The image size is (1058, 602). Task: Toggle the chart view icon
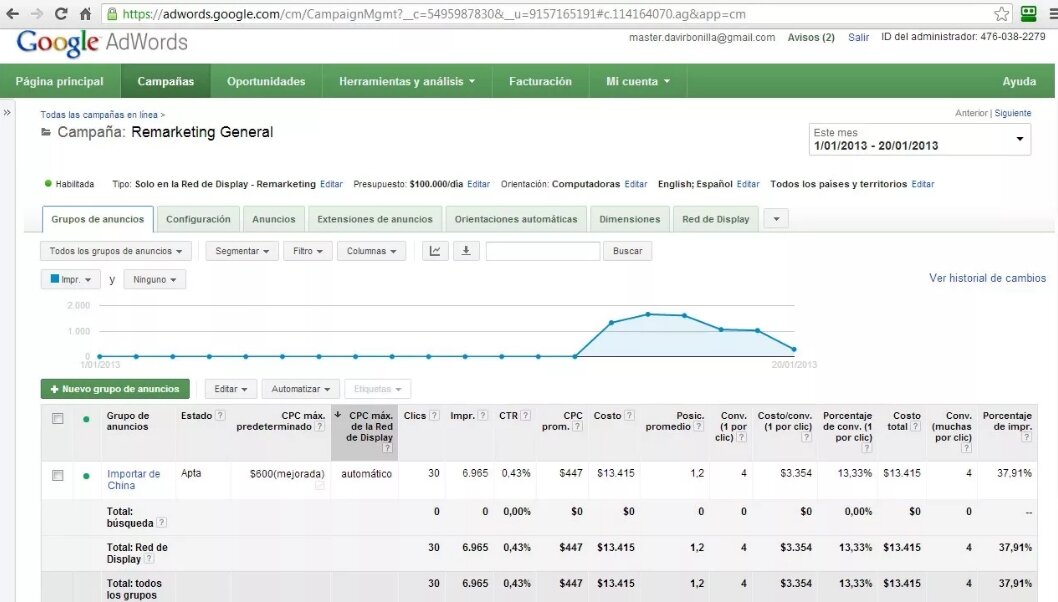[435, 251]
